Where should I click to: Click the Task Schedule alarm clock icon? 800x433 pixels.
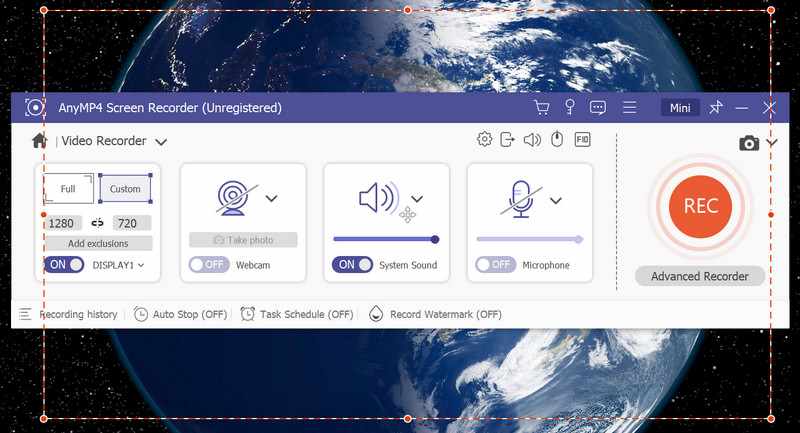coord(247,314)
